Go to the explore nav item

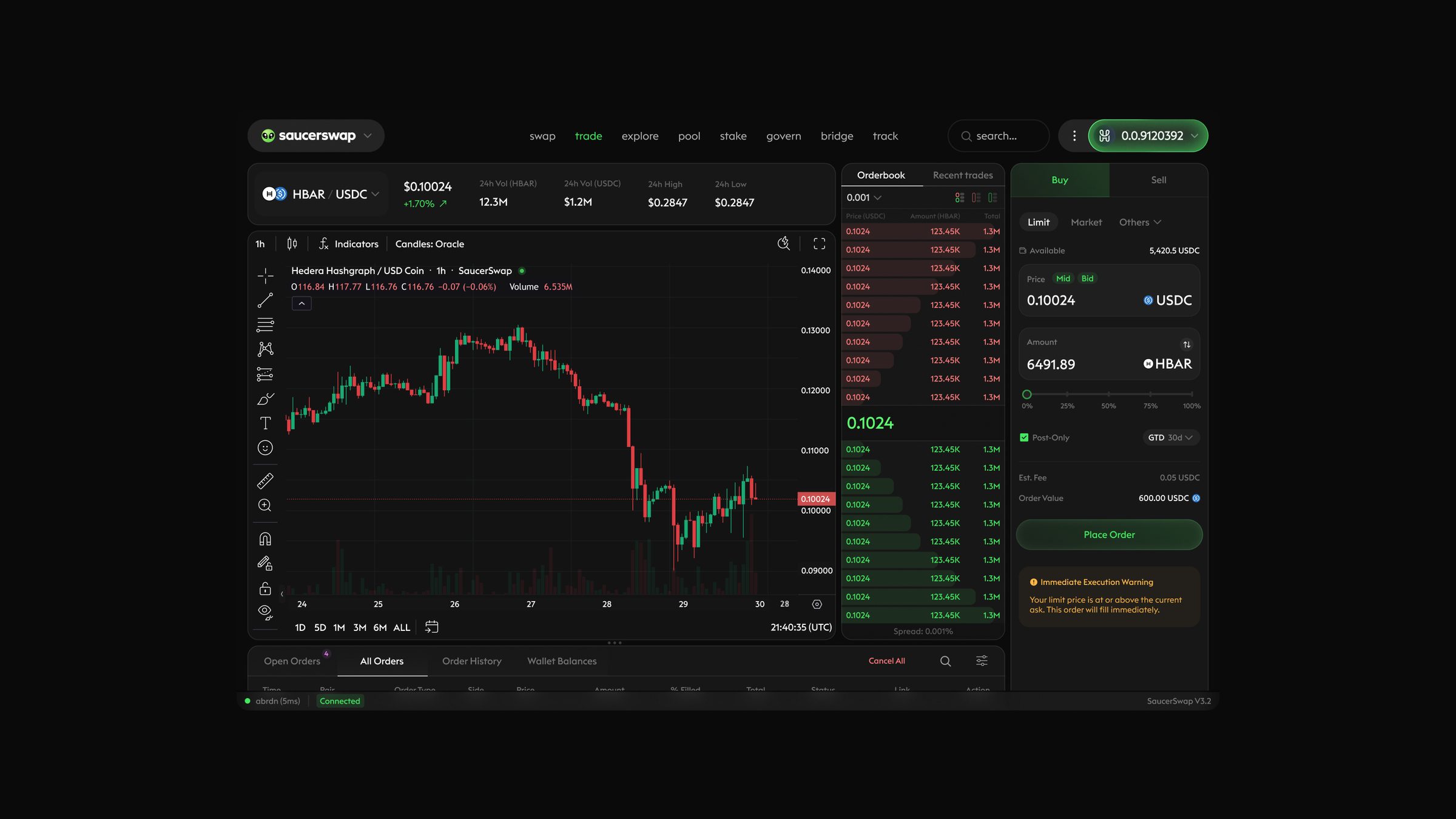pyautogui.click(x=639, y=136)
